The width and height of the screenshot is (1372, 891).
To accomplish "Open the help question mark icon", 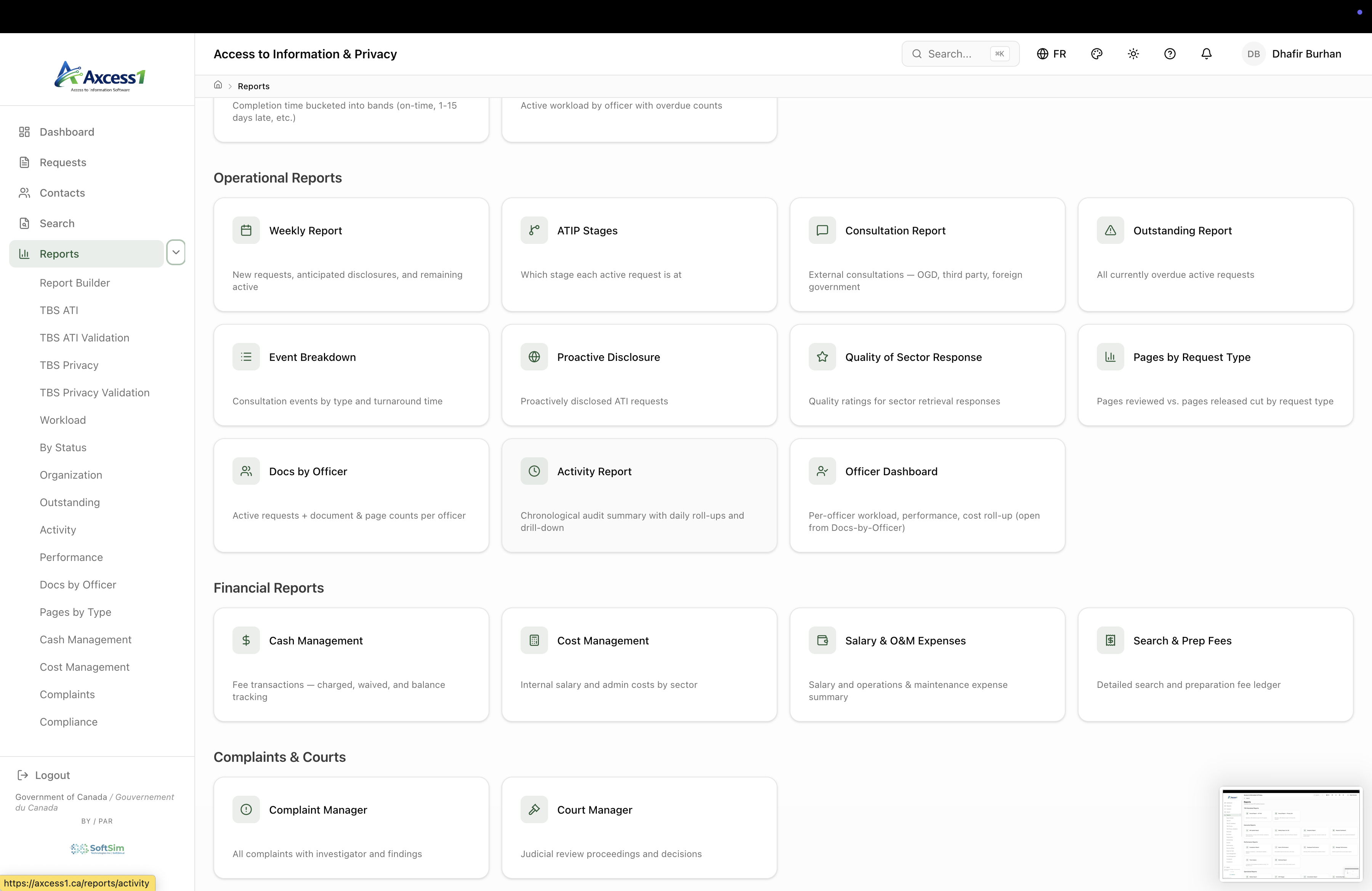I will 1170,54.
